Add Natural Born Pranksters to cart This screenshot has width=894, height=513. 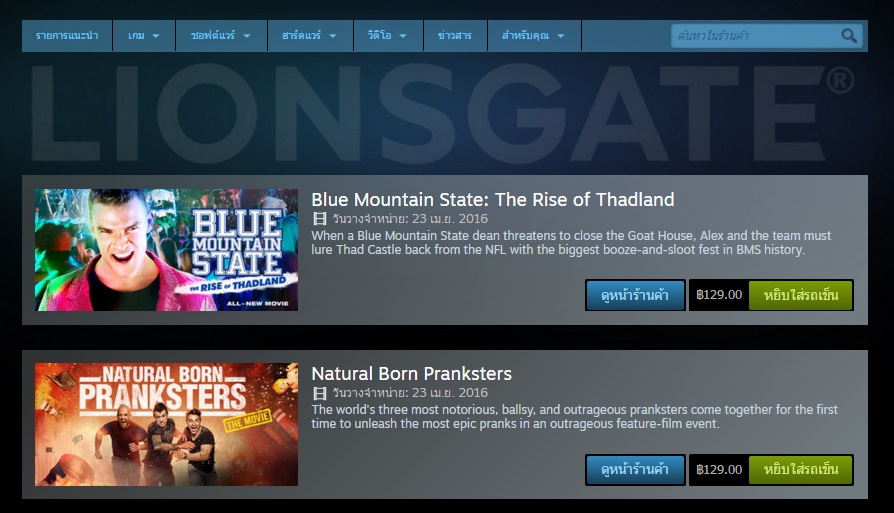click(x=800, y=470)
